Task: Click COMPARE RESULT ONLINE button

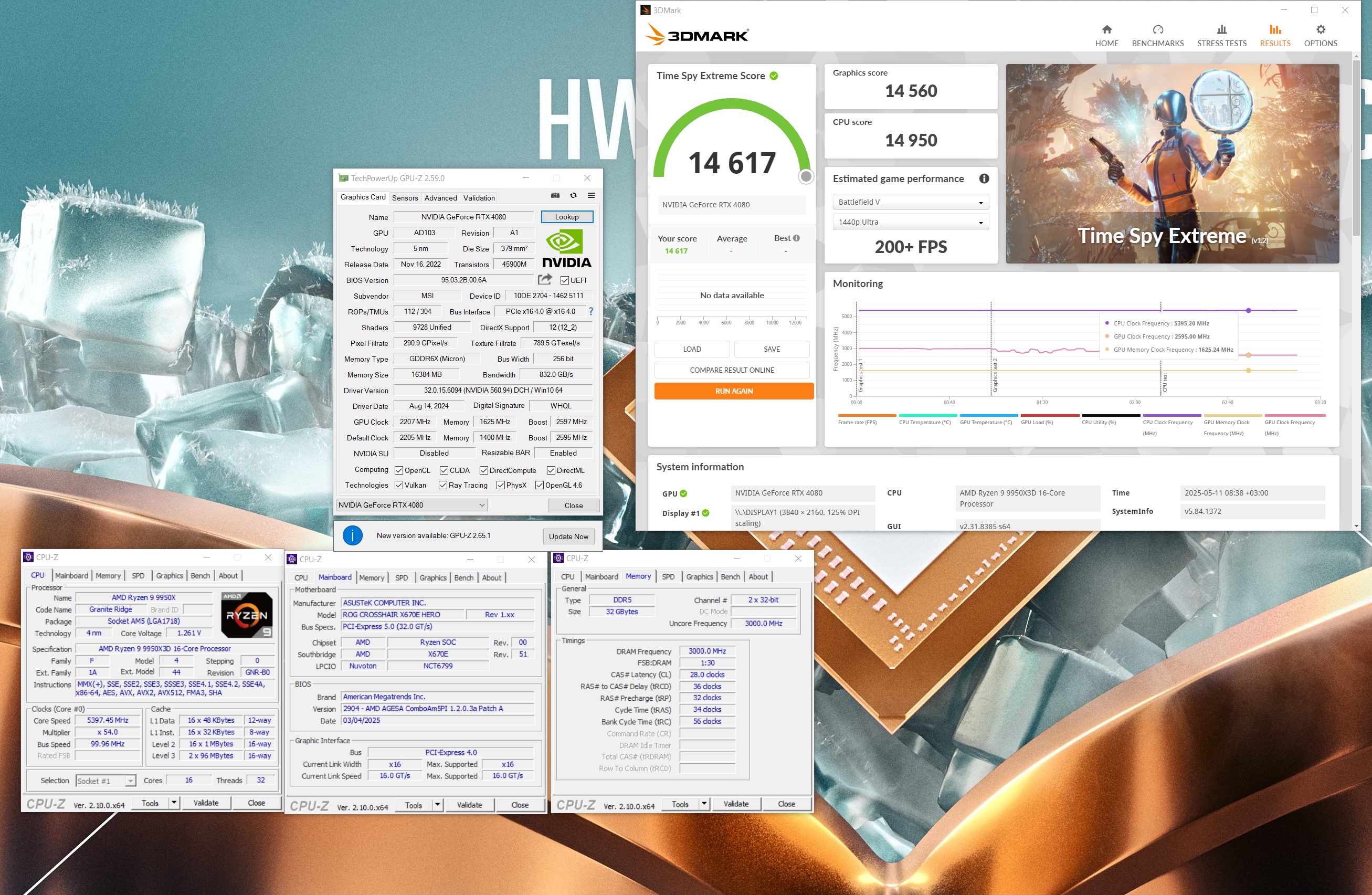Action: (x=732, y=370)
